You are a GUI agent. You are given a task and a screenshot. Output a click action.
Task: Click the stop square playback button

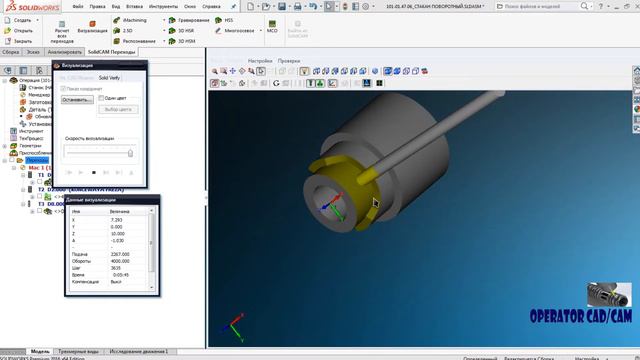pyautogui.click(x=94, y=173)
